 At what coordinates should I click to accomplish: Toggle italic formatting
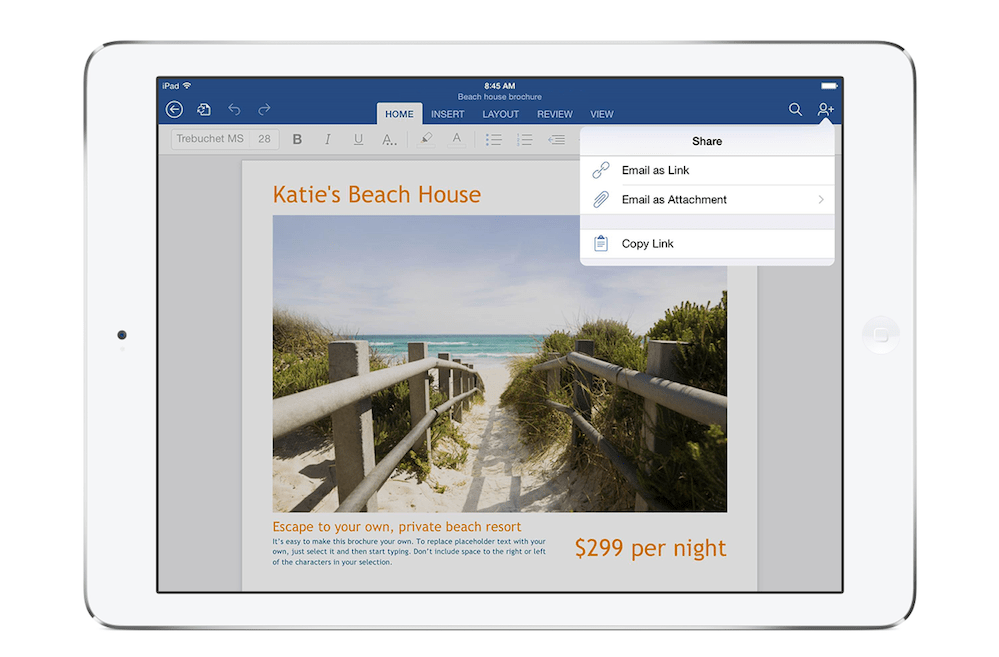[x=327, y=140]
